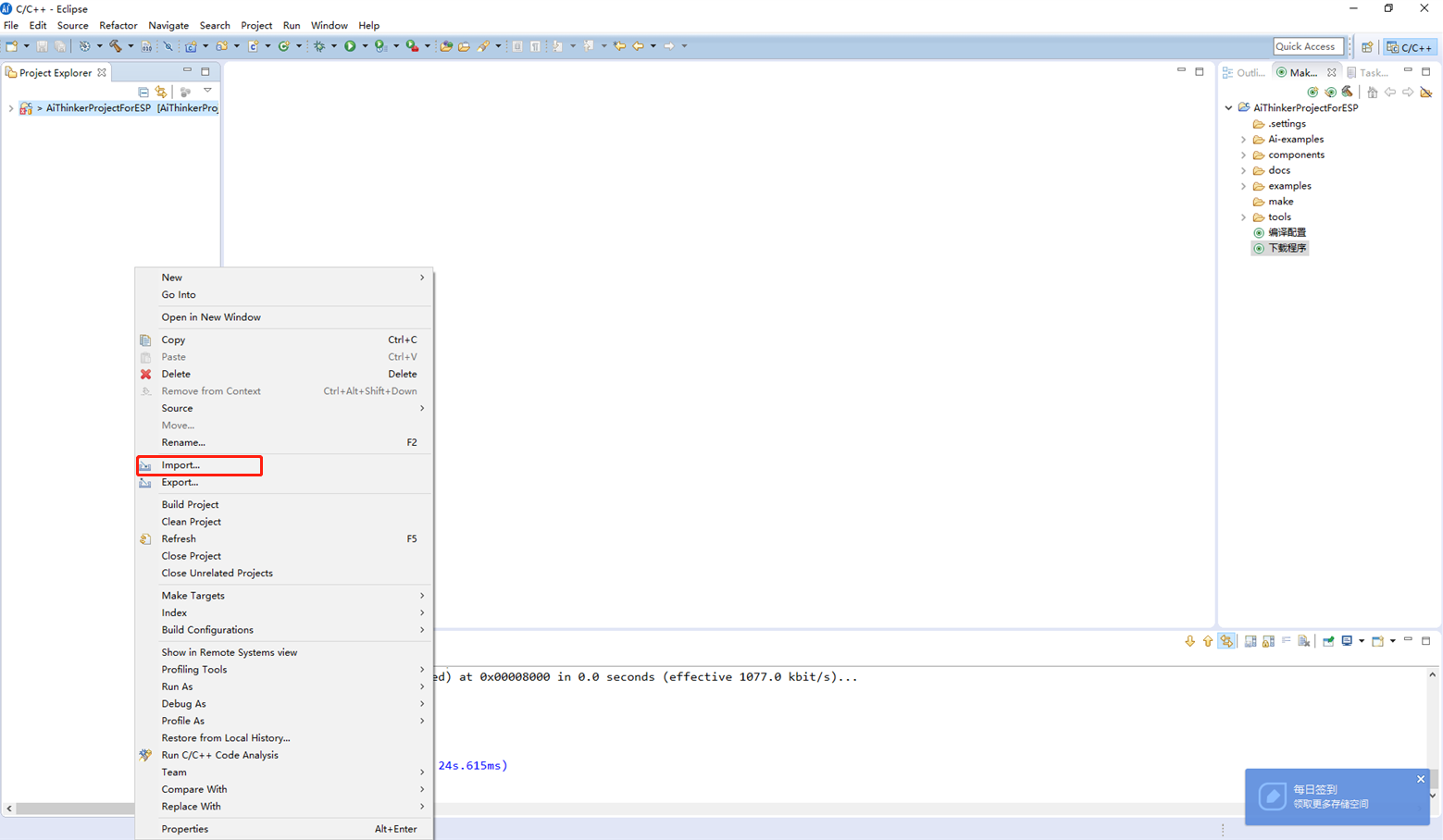Select the C/C++ perspective button

tap(1410, 47)
